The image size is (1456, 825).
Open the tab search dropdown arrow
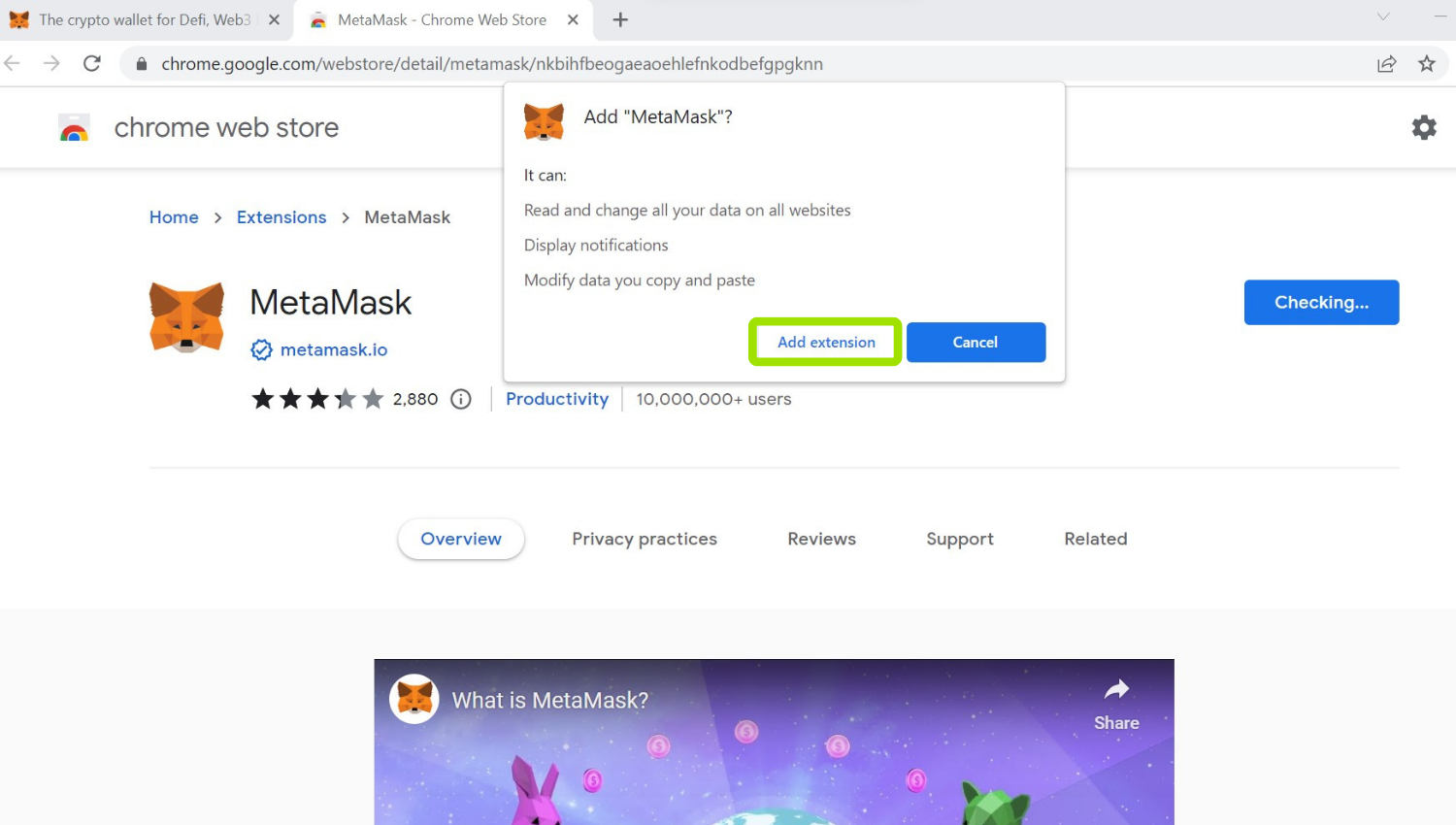pyautogui.click(x=1383, y=16)
